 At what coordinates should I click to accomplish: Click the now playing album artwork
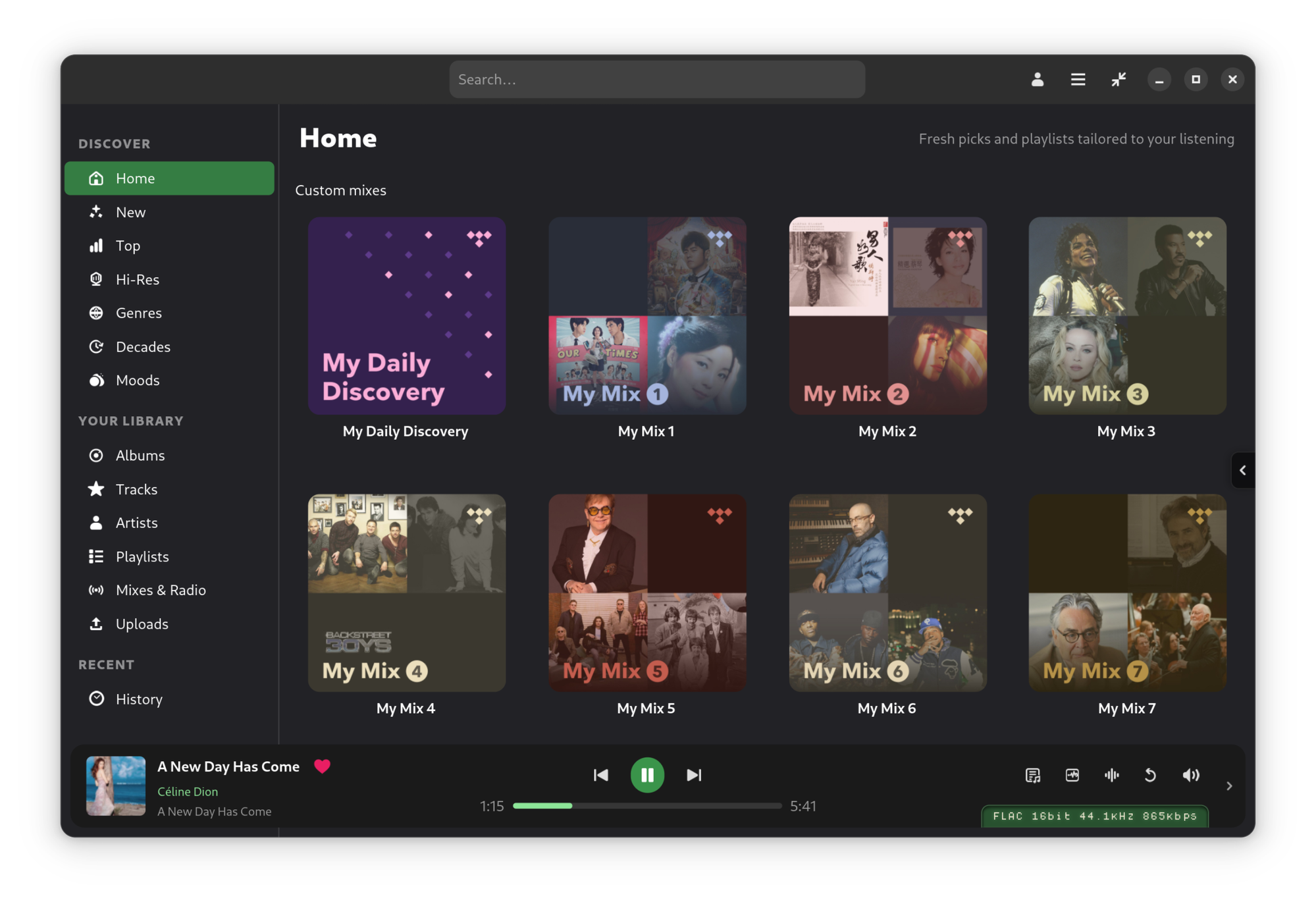click(x=116, y=786)
